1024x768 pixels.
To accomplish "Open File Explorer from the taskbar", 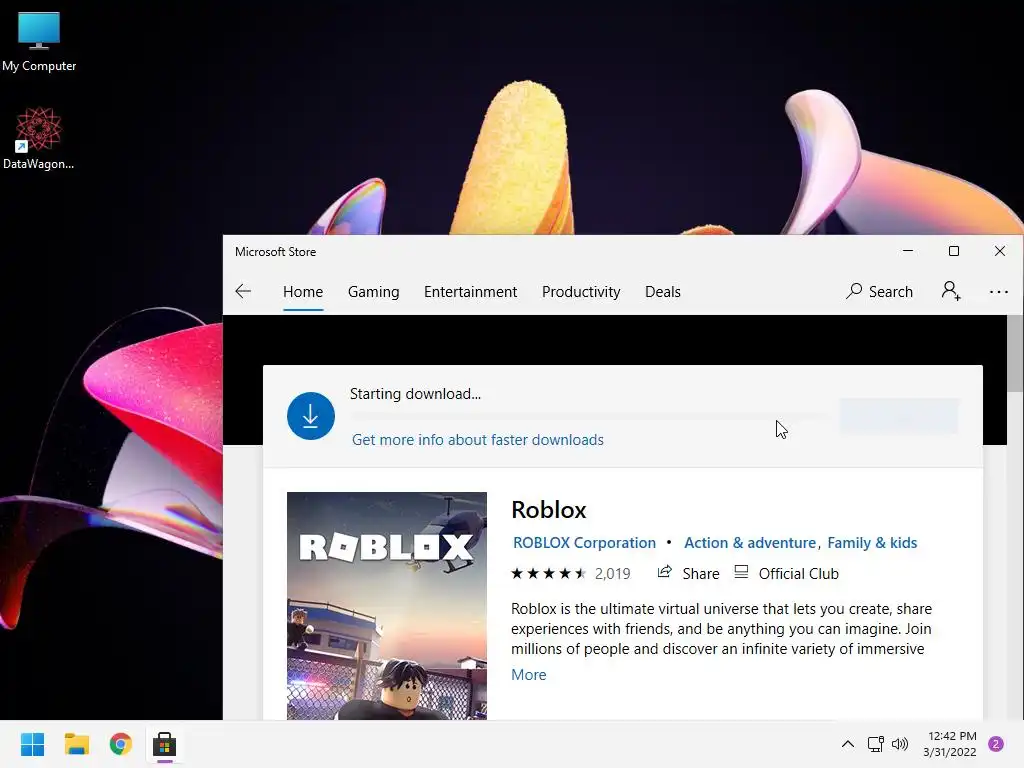I will [x=76, y=744].
